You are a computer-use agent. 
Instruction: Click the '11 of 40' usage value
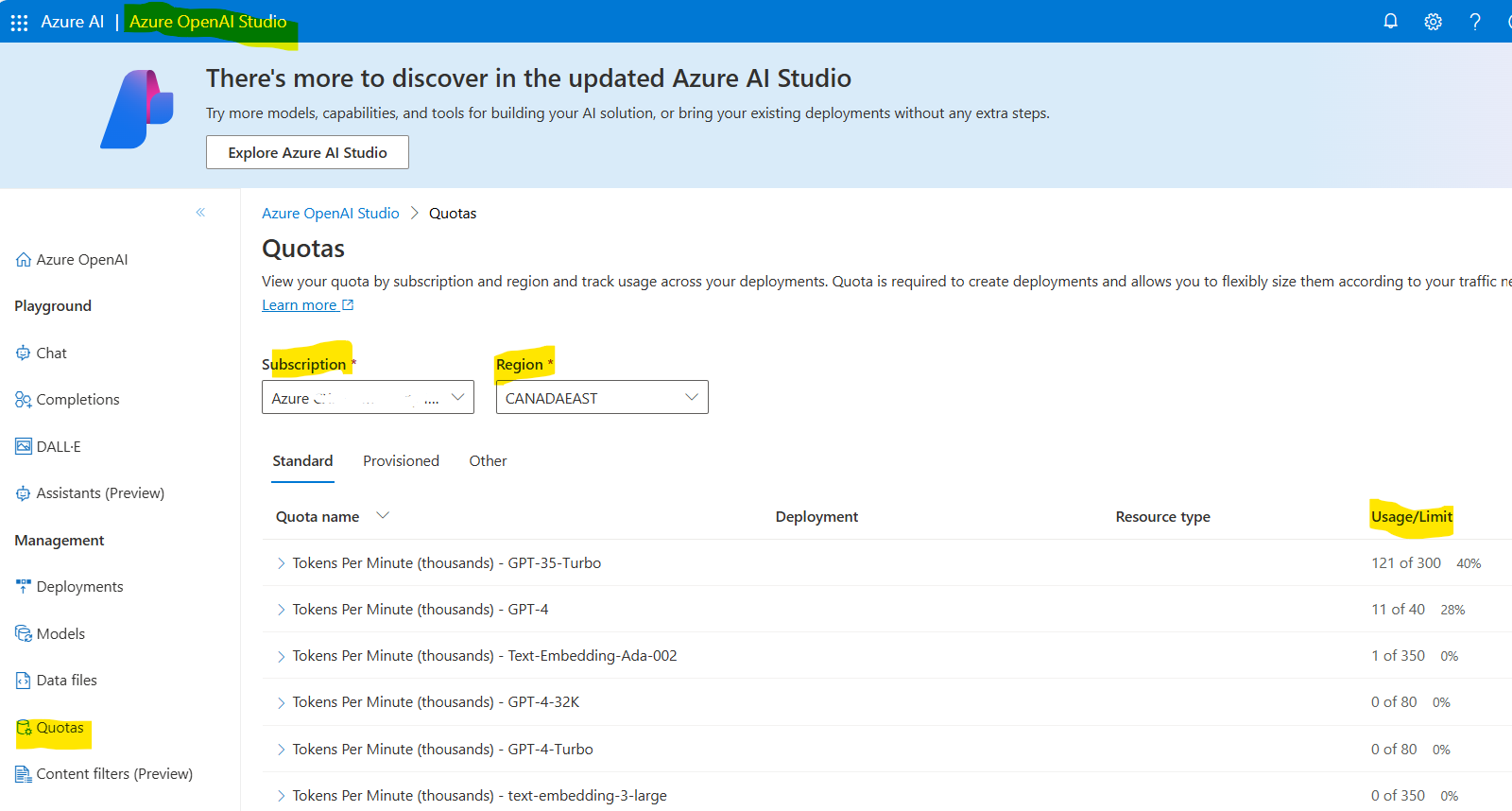tap(1398, 610)
